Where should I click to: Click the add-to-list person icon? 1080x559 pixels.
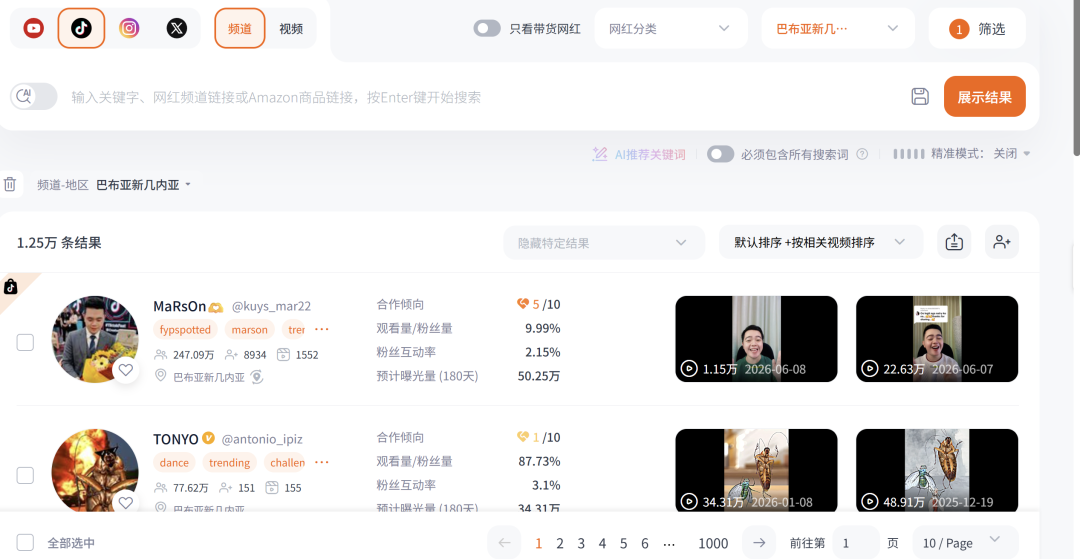click(x=1001, y=242)
